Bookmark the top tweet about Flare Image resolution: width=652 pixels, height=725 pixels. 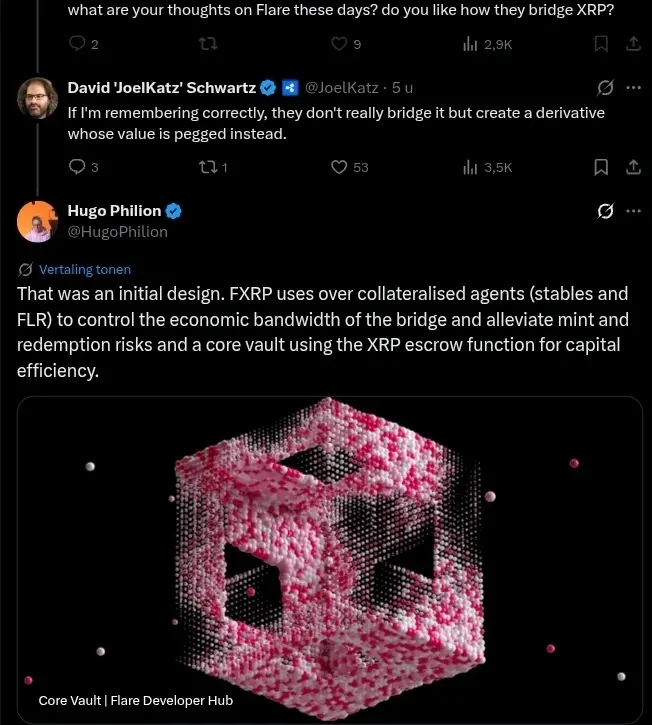[601, 44]
